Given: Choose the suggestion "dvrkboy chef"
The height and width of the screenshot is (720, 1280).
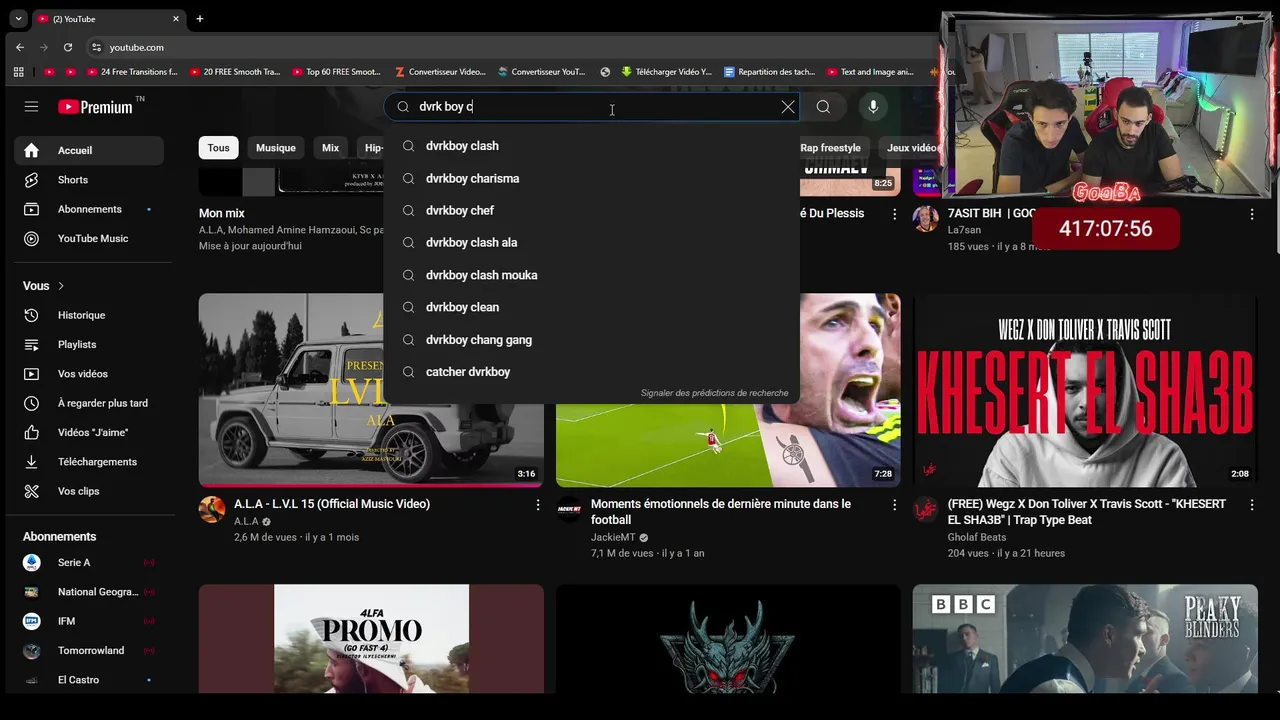Looking at the screenshot, I should pyautogui.click(x=591, y=211).
